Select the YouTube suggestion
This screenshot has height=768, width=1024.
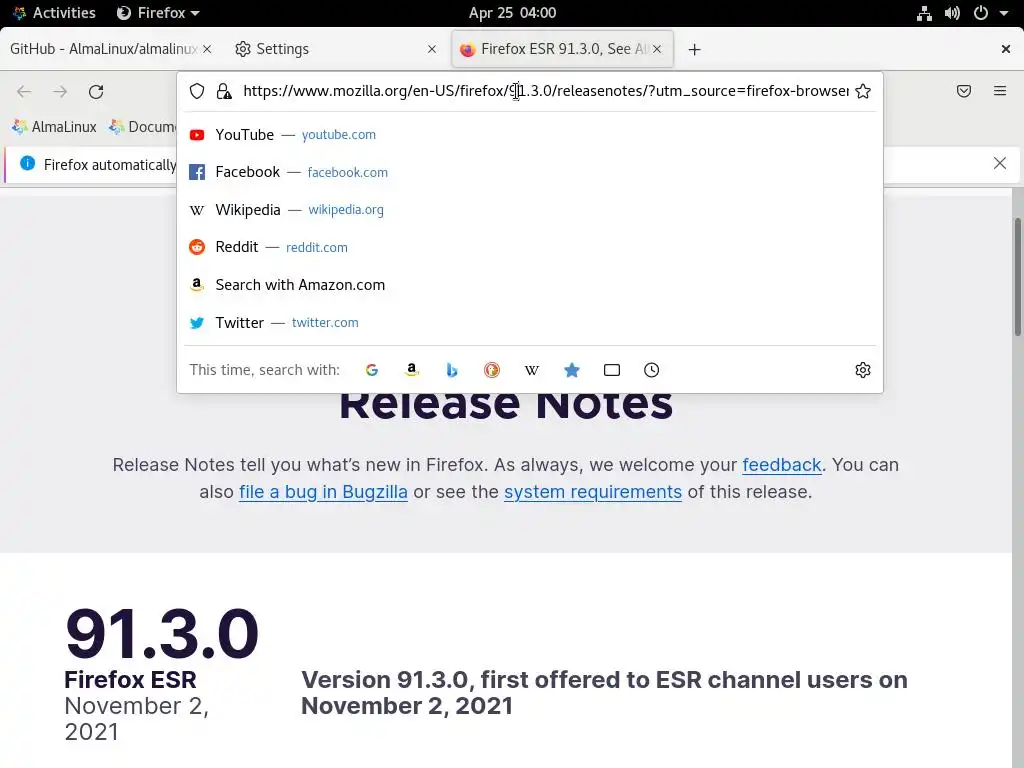[530, 135]
